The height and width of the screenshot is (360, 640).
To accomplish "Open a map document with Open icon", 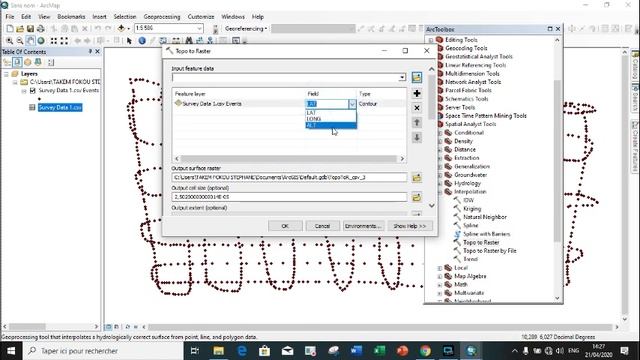I will (20, 29).
